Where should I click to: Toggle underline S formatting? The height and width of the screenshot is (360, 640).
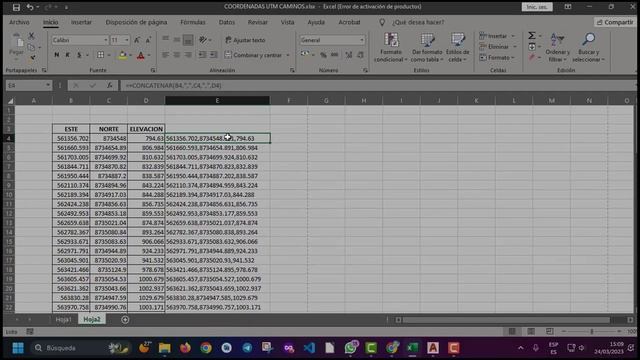coord(79,55)
